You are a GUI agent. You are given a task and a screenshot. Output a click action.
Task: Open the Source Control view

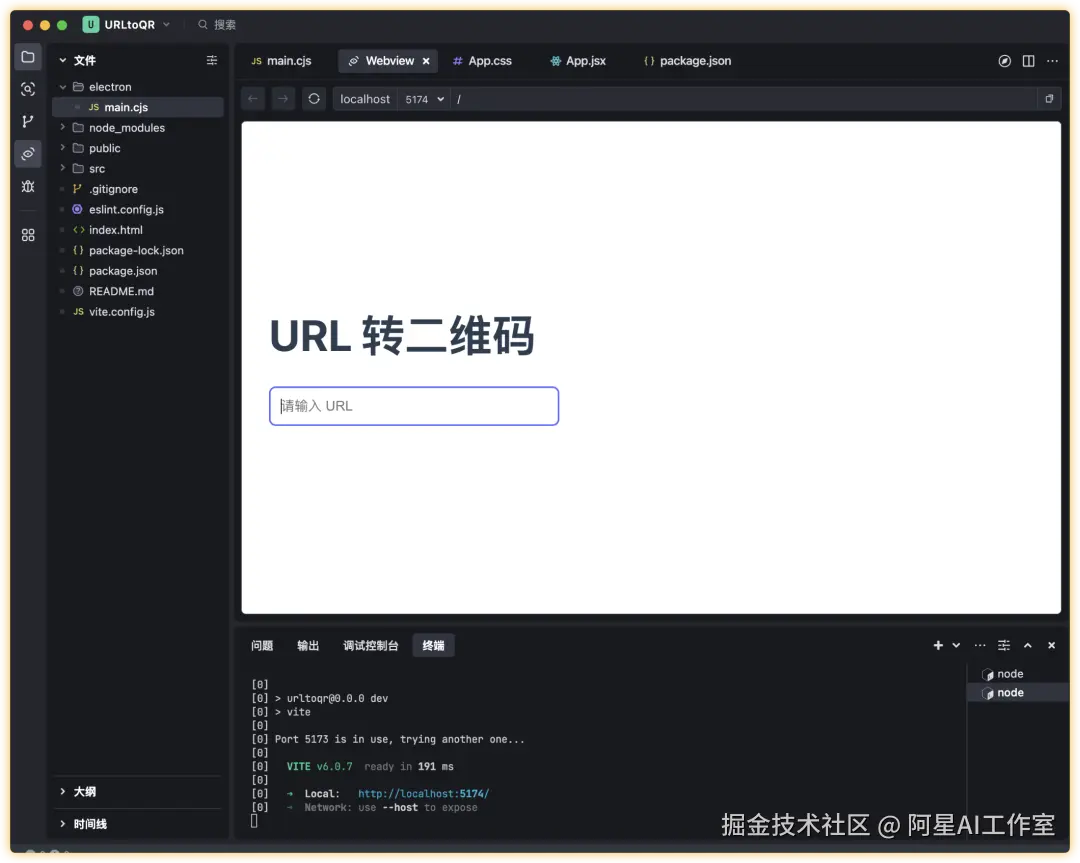[27, 121]
